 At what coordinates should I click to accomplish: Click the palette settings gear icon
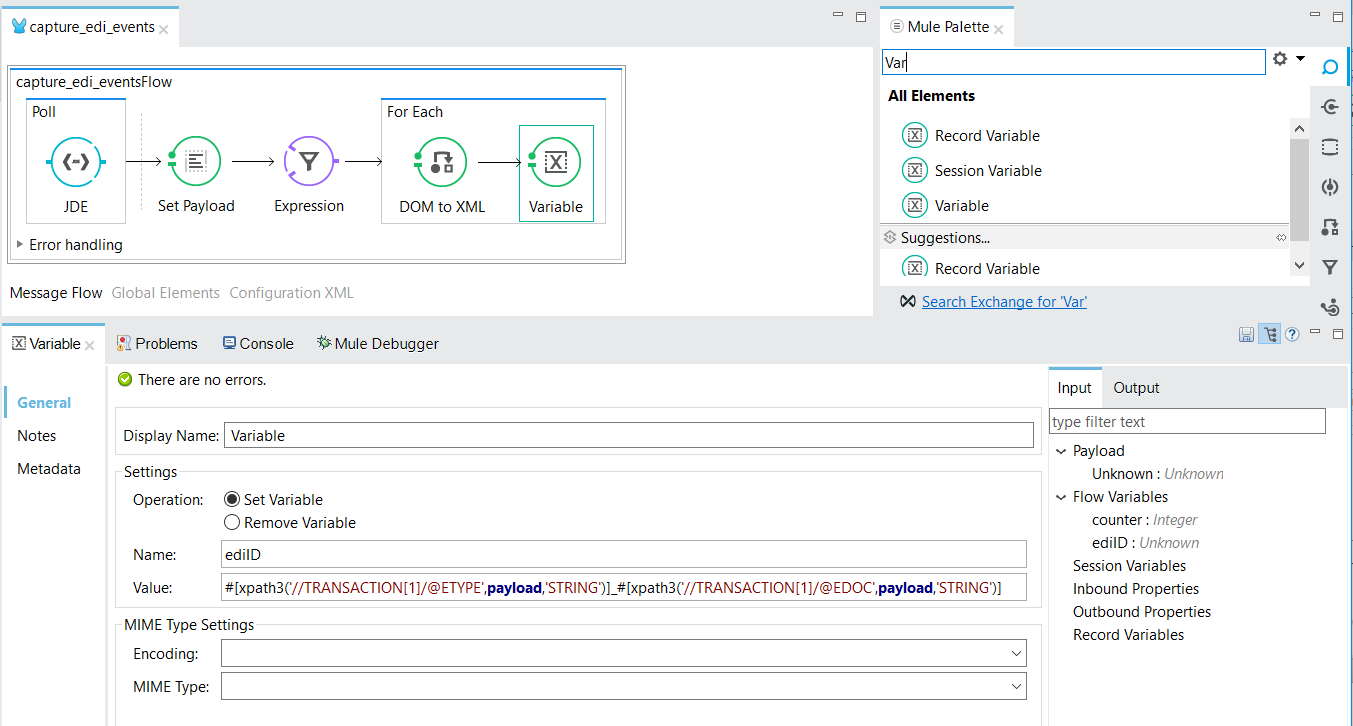point(1280,59)
